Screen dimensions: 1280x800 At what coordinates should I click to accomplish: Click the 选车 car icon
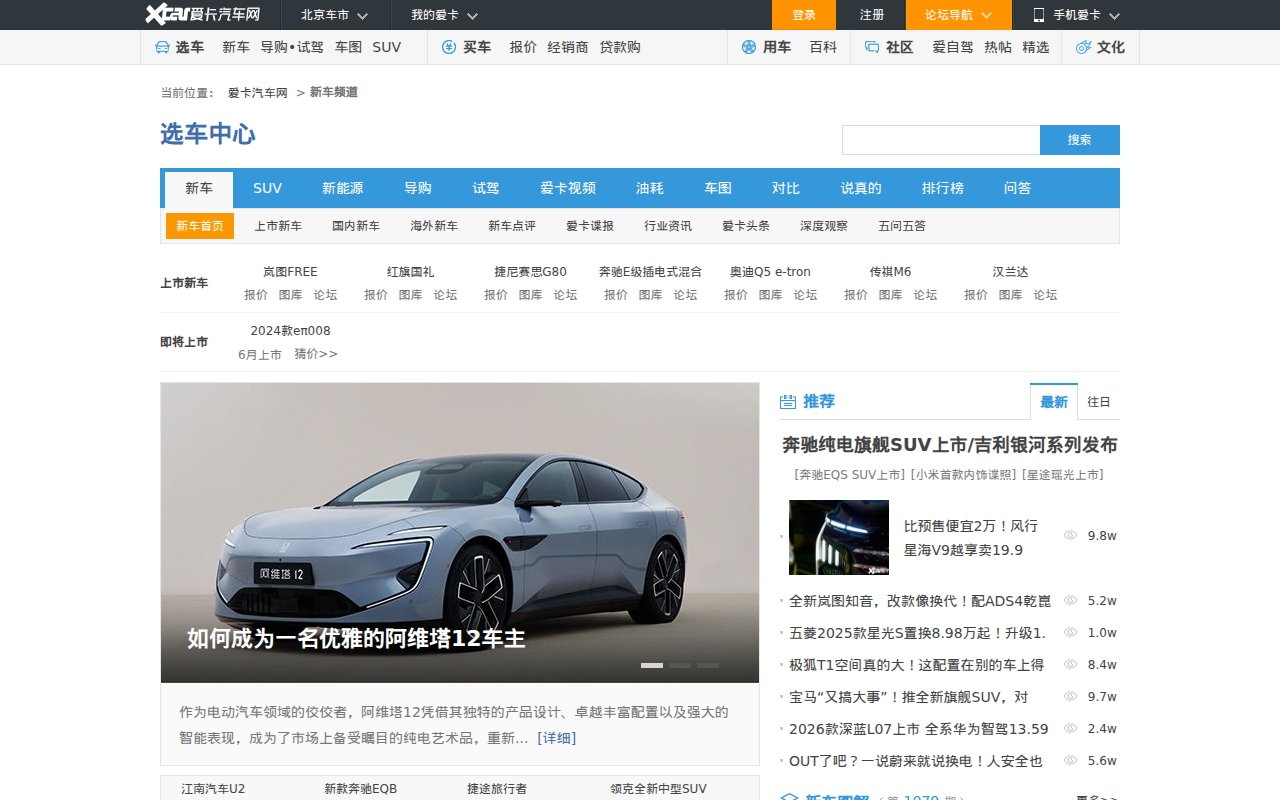(162, 47)
